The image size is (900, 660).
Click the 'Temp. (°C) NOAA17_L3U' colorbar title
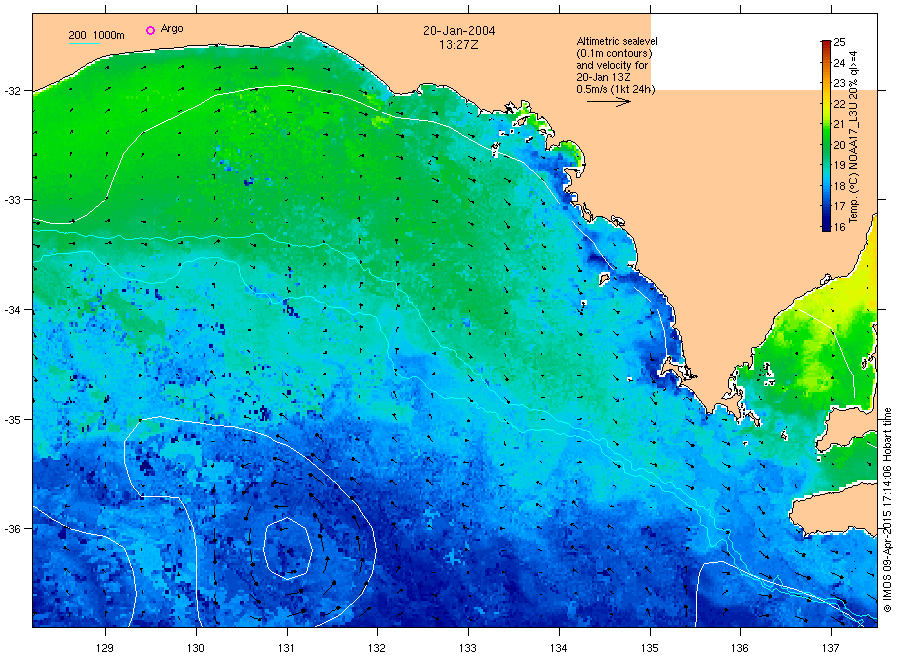point(854,137)
